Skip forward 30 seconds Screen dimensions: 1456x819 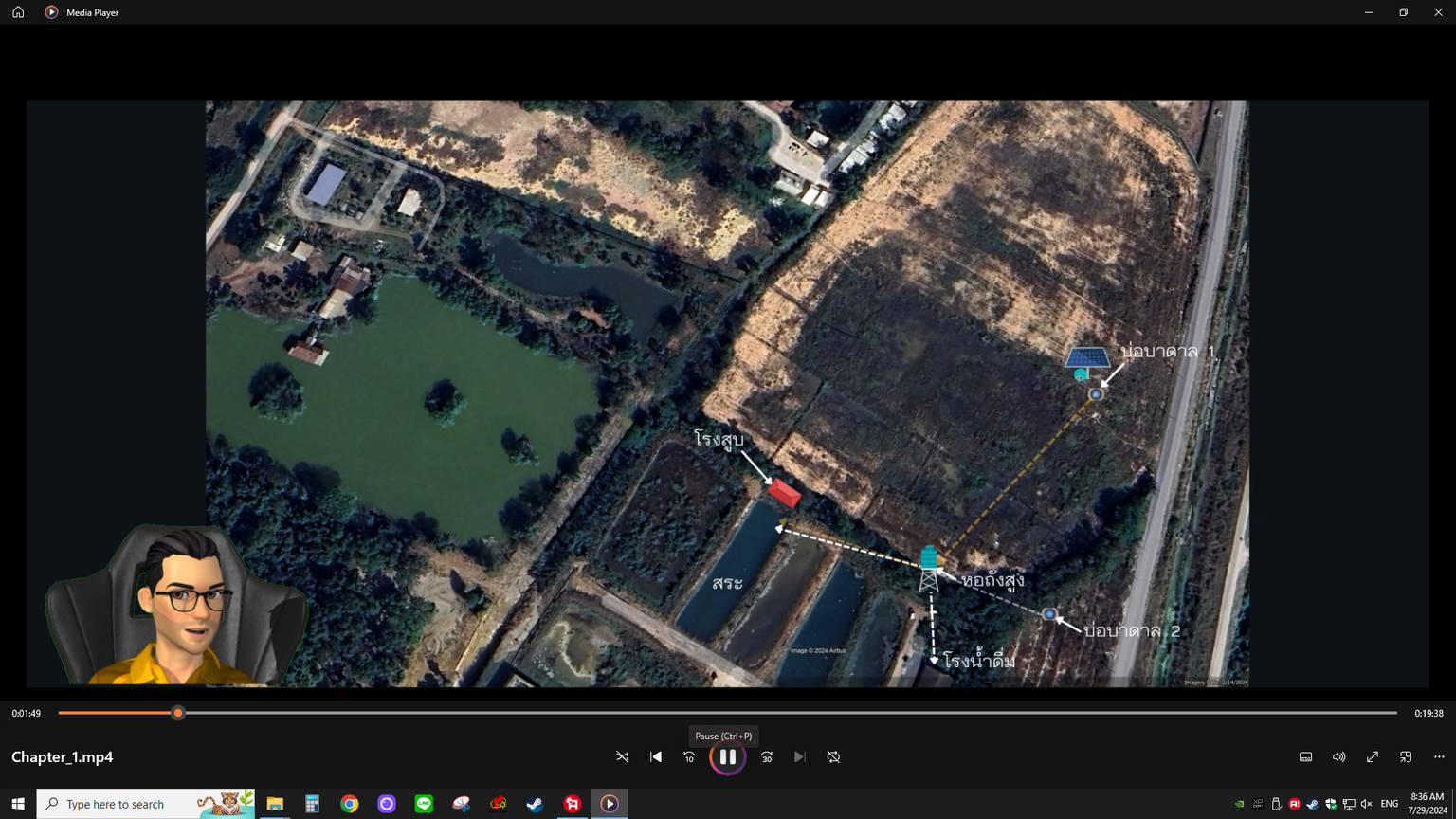[767, 757]
